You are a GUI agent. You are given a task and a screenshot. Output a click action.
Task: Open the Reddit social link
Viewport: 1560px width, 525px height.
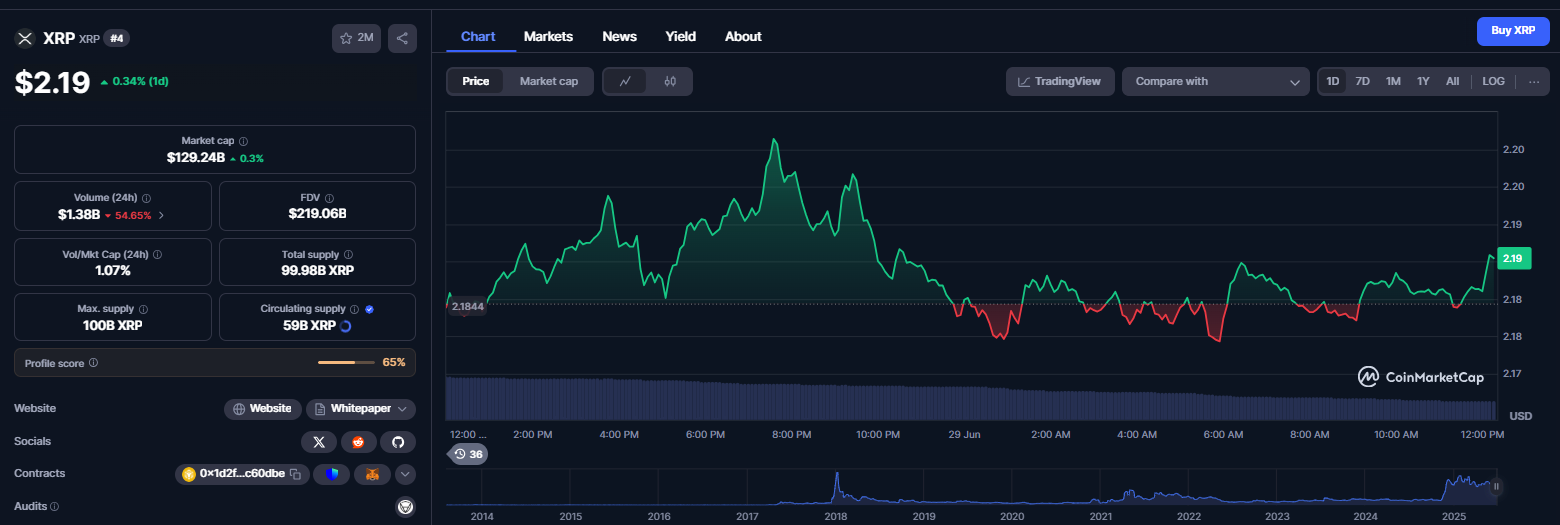(358, 441)
